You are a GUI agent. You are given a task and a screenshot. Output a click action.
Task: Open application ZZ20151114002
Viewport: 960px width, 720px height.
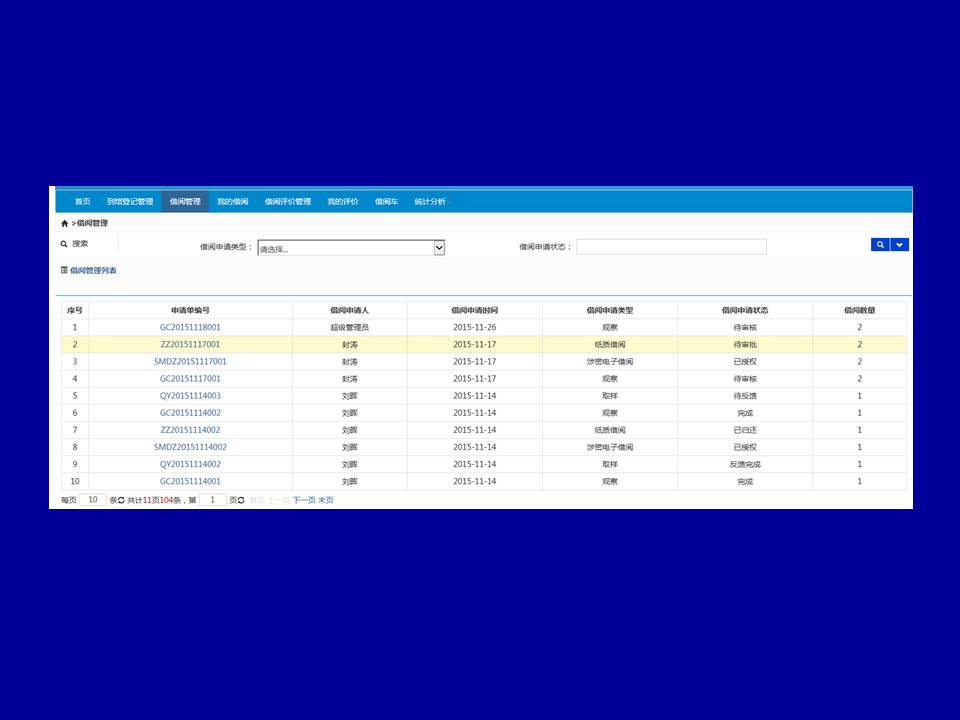pyautogui.click(x=190, y=430)
